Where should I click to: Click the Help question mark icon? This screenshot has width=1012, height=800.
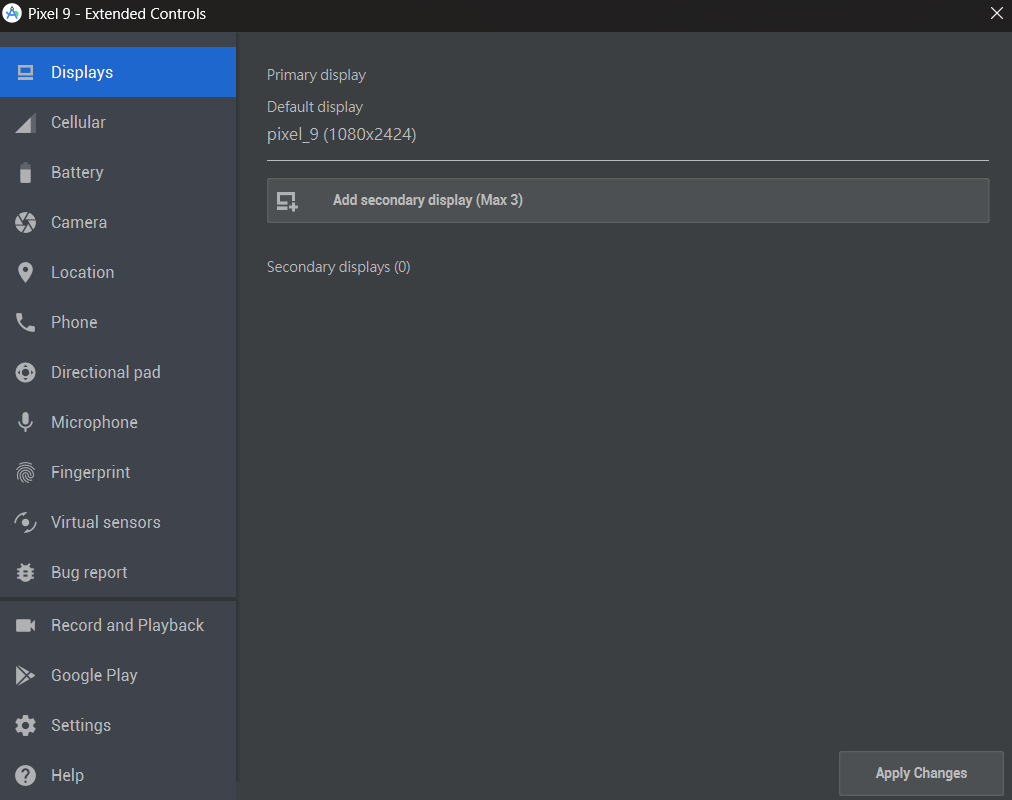point(25,775)
